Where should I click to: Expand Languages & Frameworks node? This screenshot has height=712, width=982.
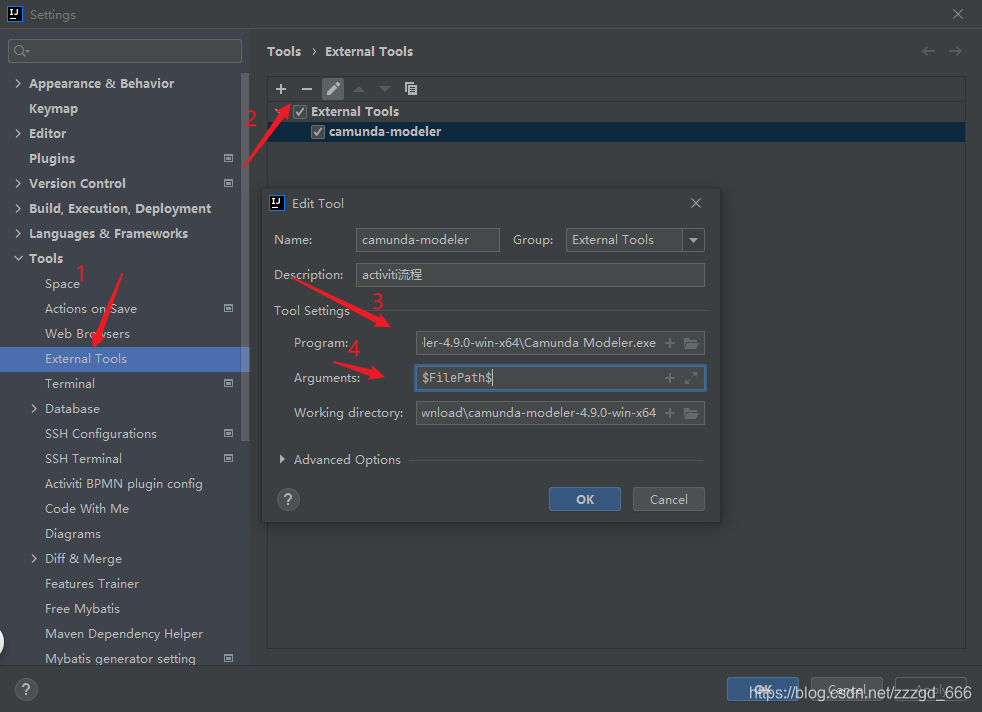(x=18, y=234)
